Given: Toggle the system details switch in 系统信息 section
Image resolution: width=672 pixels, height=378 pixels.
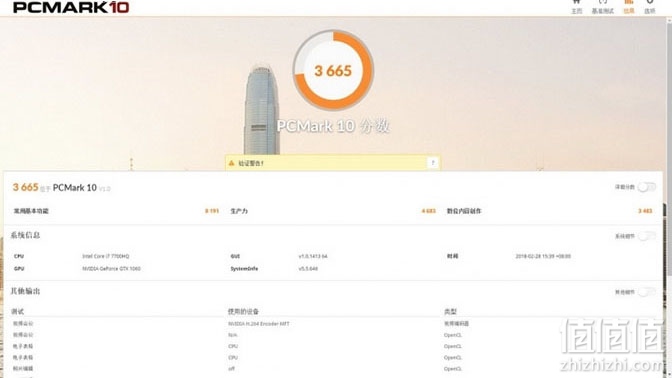Looking at the screenshot, I should pyautogui.click(x=646, y=236).
